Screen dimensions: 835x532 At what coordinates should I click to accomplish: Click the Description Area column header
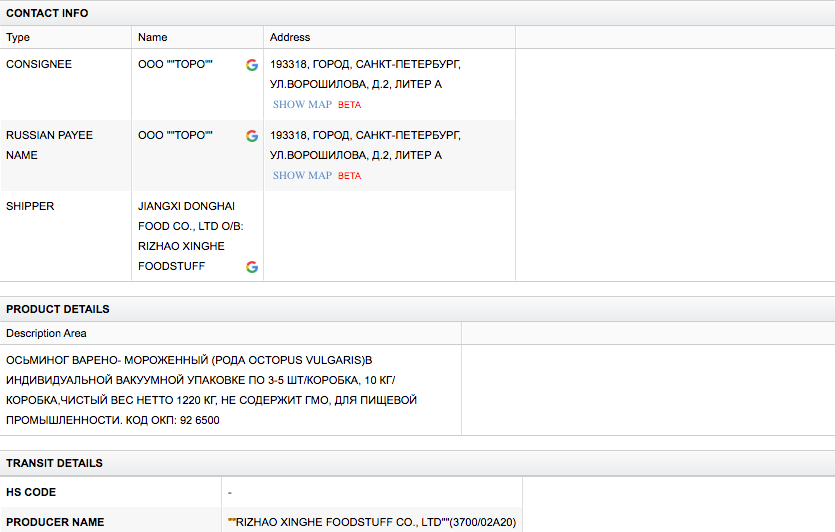[x=46, y=333]
